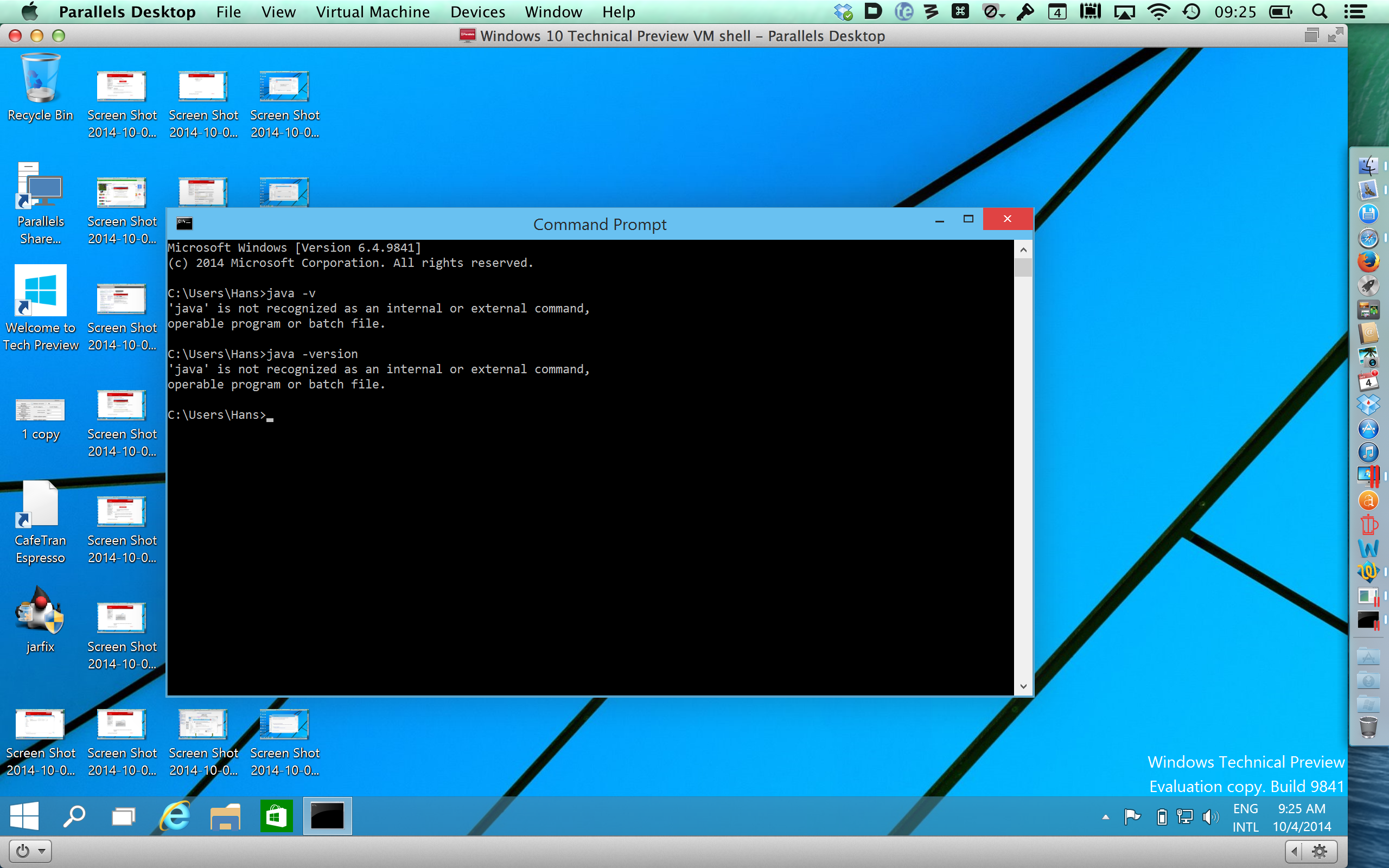Expand hidden system tray icons arrow

pyautogui.click(x=1105, y=817)
